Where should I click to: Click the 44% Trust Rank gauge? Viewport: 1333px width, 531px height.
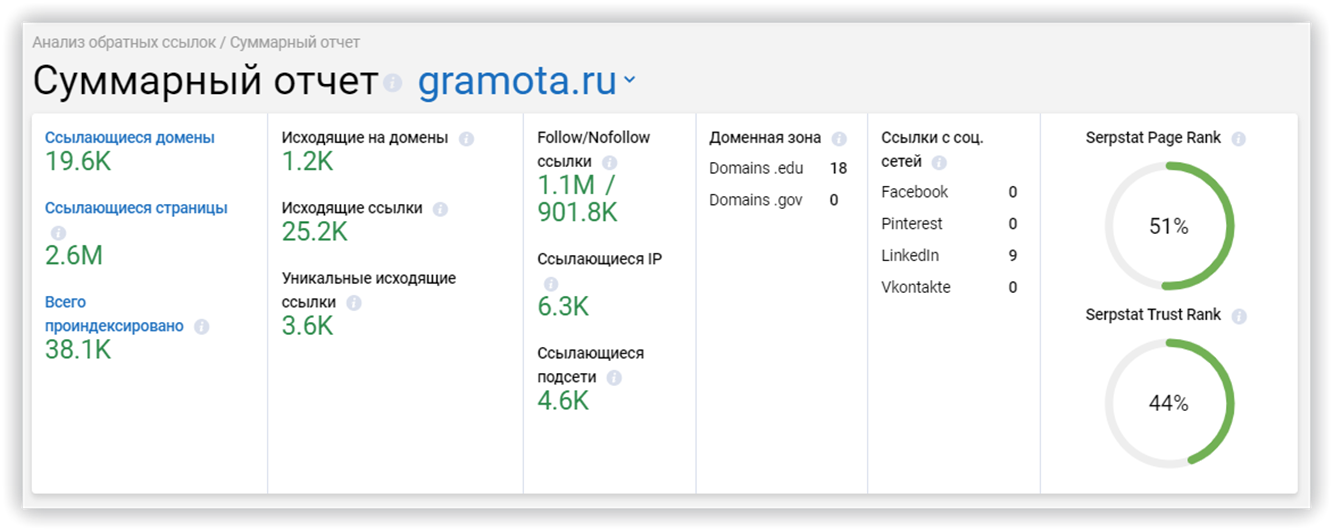click(1169, 403)
